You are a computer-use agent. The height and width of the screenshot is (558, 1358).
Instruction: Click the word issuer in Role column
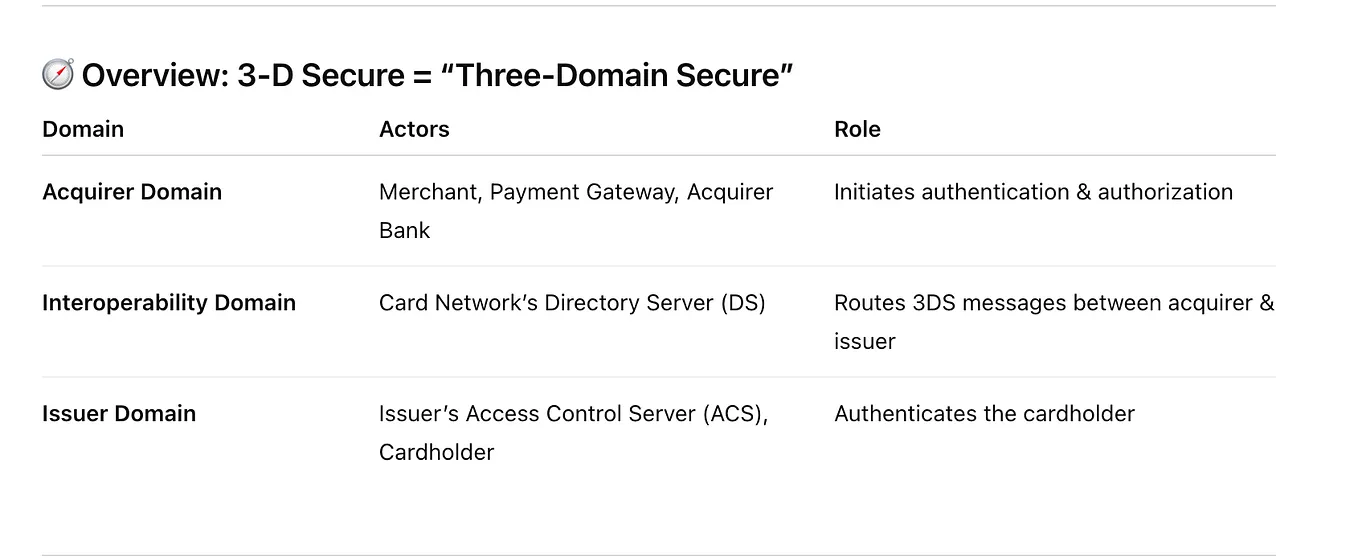click(864, 341)
